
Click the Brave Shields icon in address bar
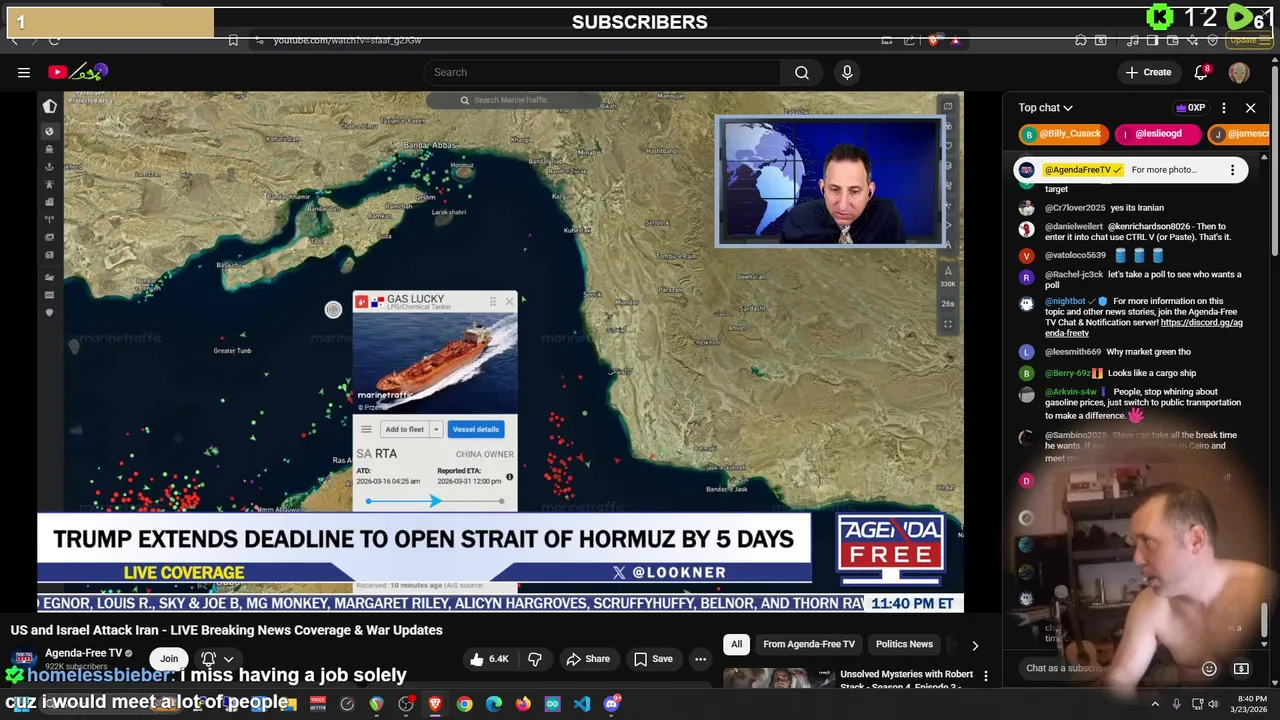[x=933, y=40]
